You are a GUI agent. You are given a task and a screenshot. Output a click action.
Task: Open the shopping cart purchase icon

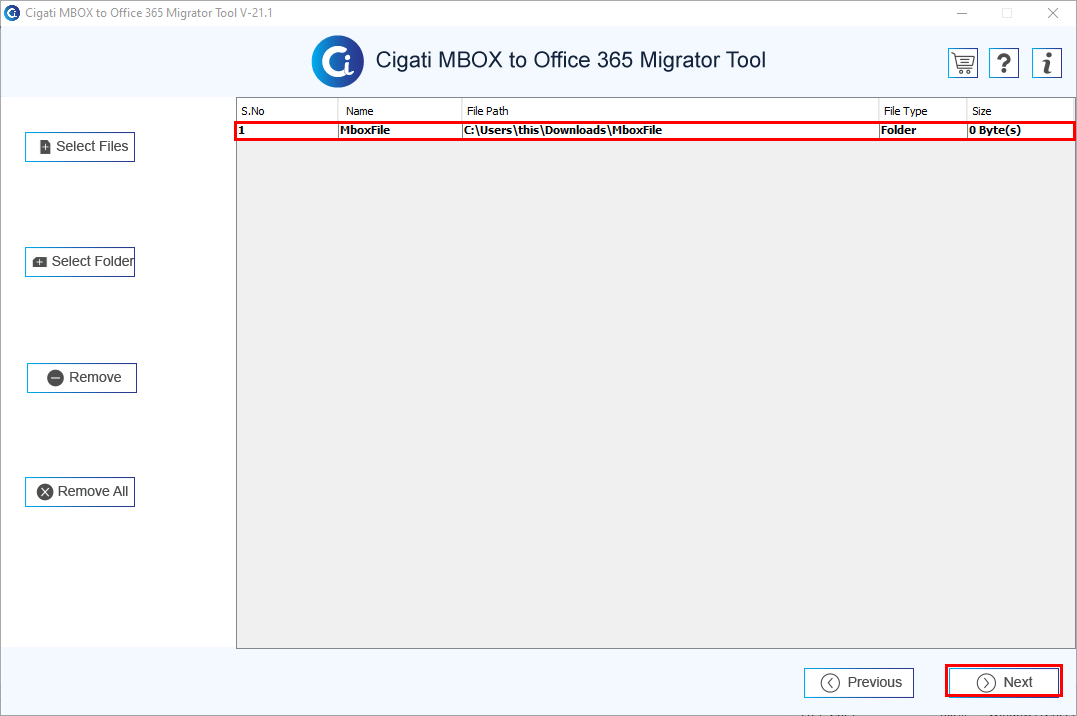[963, 63]
